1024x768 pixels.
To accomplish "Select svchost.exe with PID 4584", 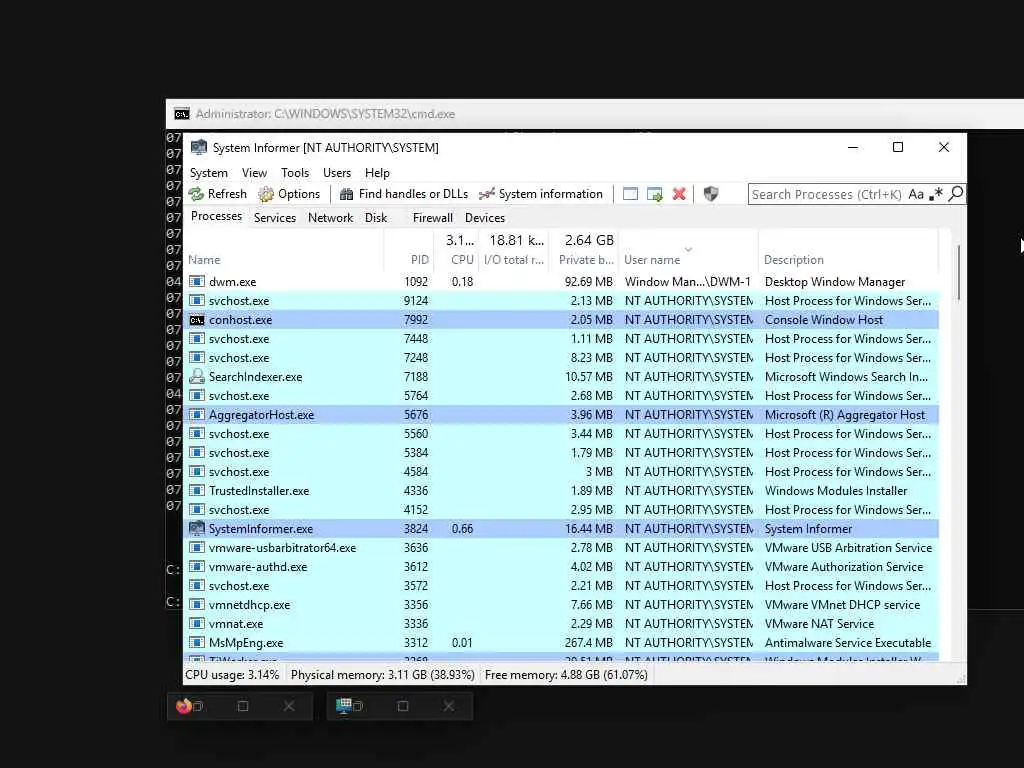I will tap(562, 472).
